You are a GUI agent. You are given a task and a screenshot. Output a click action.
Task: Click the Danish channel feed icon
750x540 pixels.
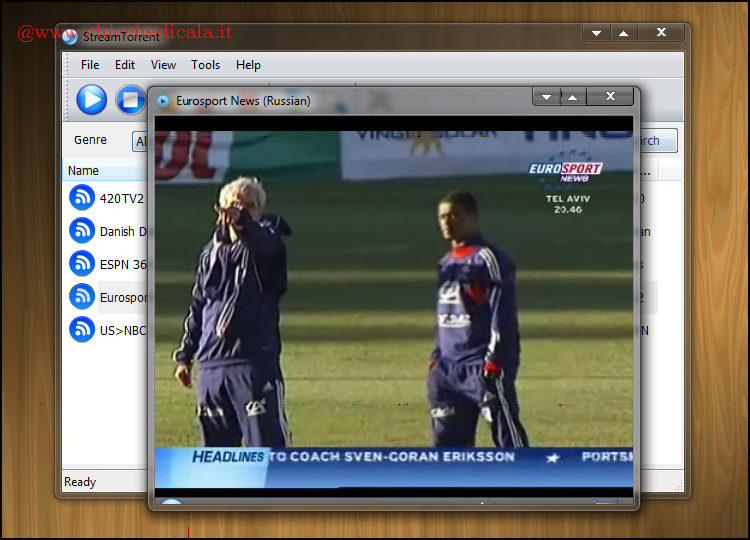pyautogui.click(x=82, y=231)
